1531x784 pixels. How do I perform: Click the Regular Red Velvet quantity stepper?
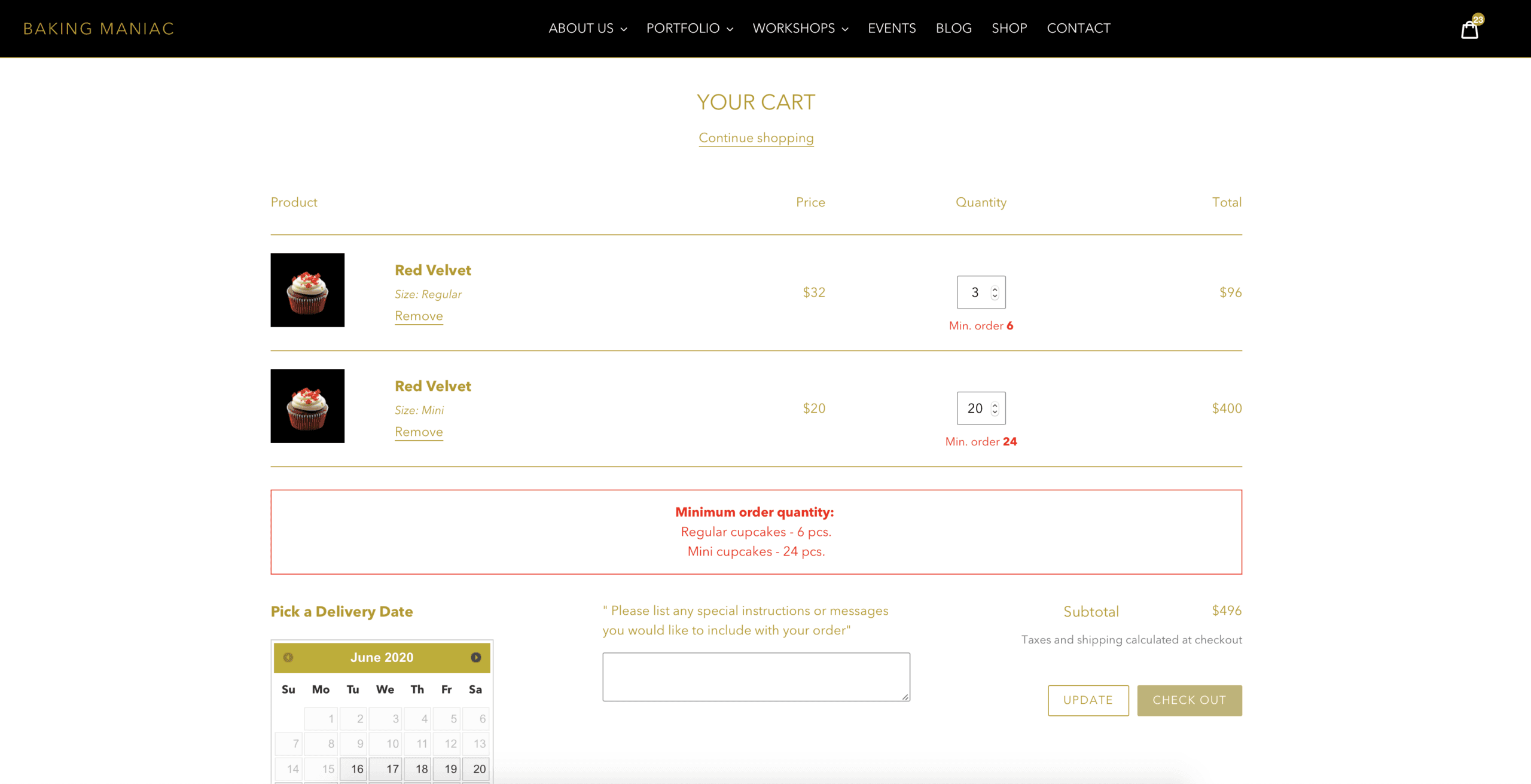(x=995, y=292)
